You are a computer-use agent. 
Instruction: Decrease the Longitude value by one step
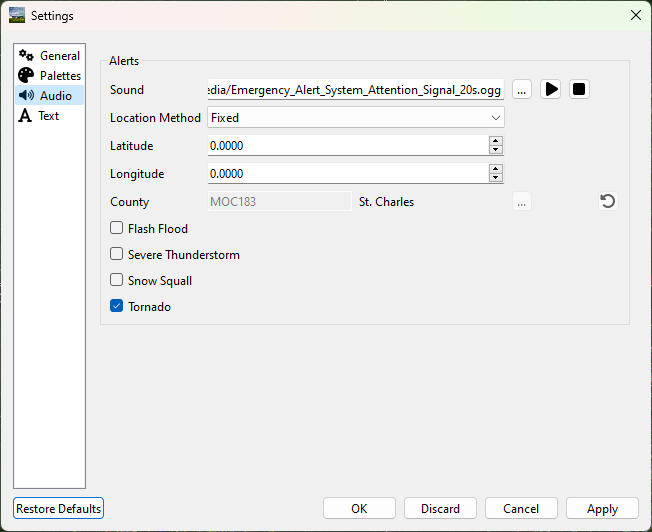point(496,178)
